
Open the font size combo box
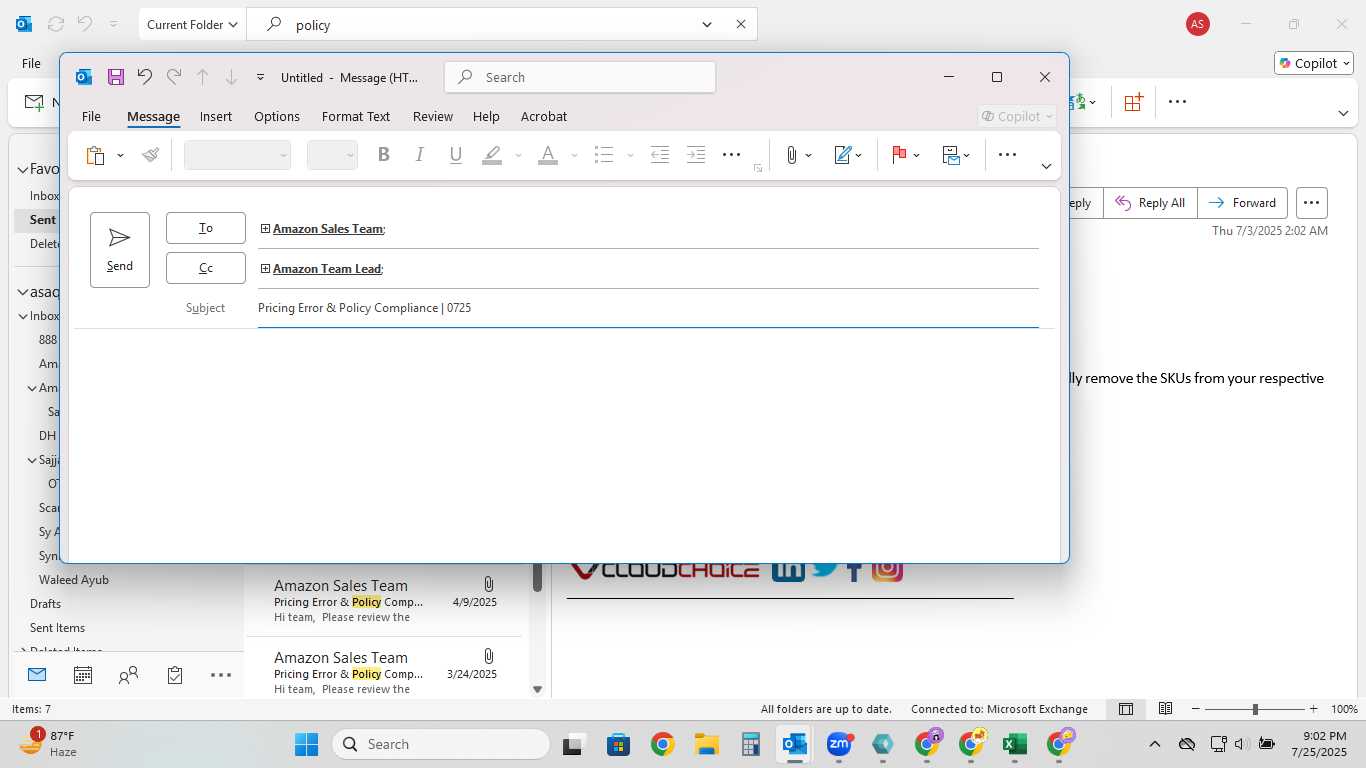point(332,155)
